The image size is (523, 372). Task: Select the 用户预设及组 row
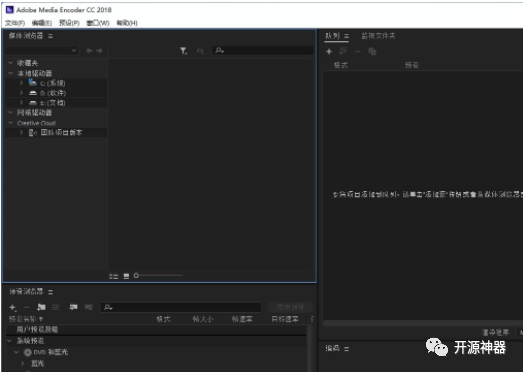click(156, 330)
